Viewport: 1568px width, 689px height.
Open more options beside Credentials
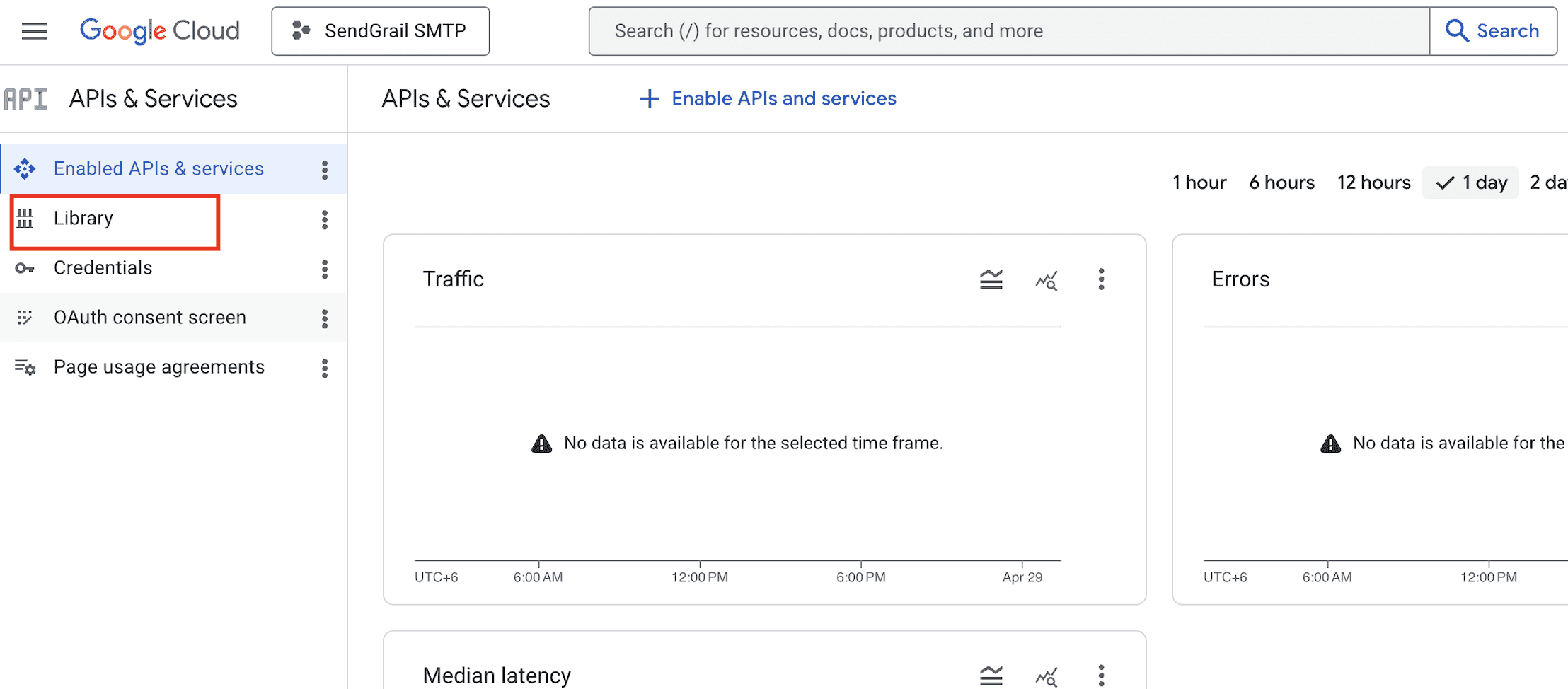(x=325, y=269)
